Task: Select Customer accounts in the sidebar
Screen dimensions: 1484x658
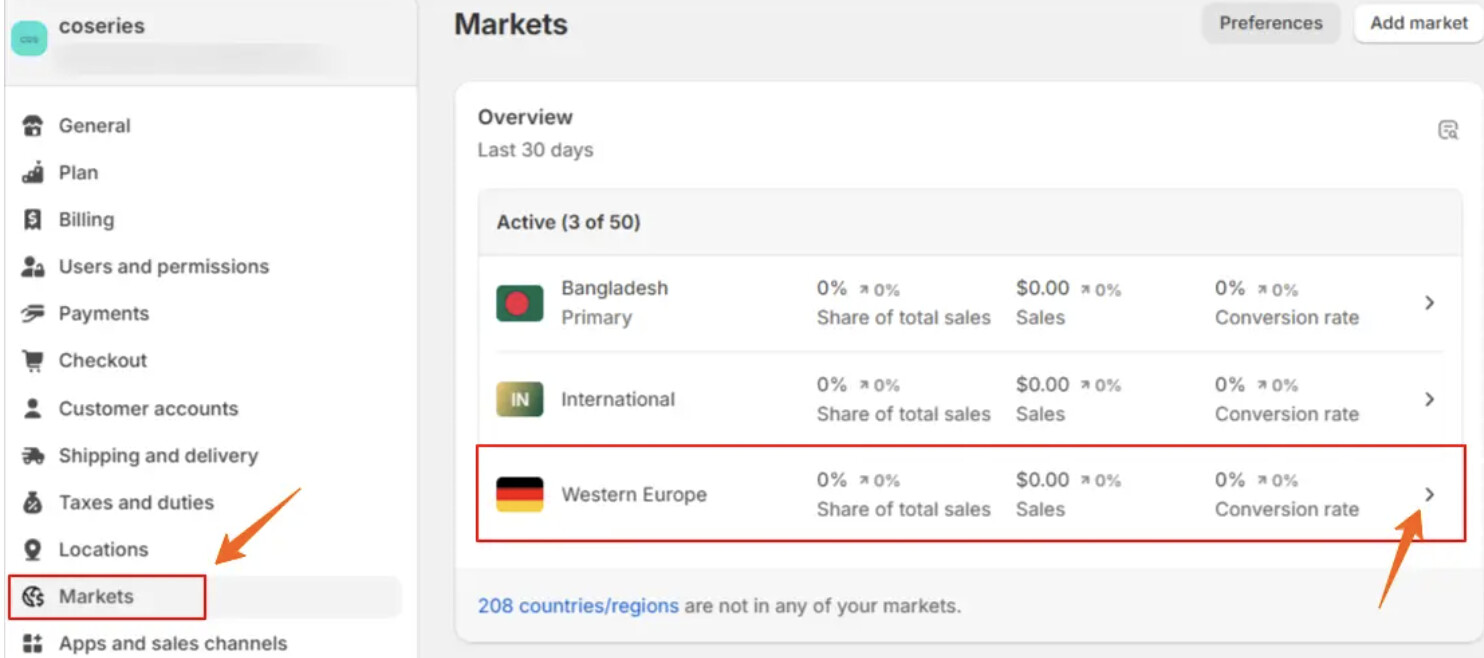Action: pos(148,409)
